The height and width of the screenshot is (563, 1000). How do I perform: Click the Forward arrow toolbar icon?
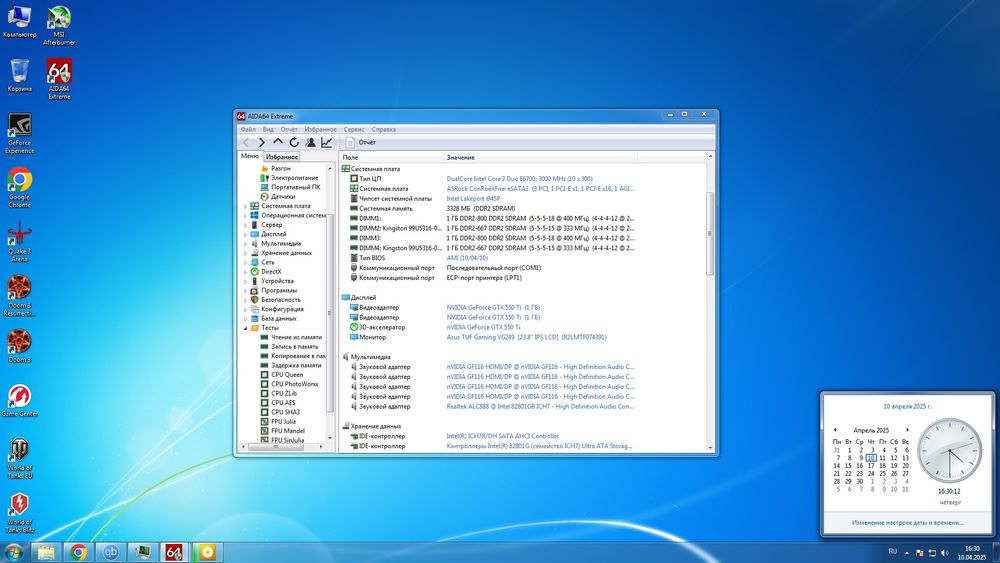[x=262, y=143]
